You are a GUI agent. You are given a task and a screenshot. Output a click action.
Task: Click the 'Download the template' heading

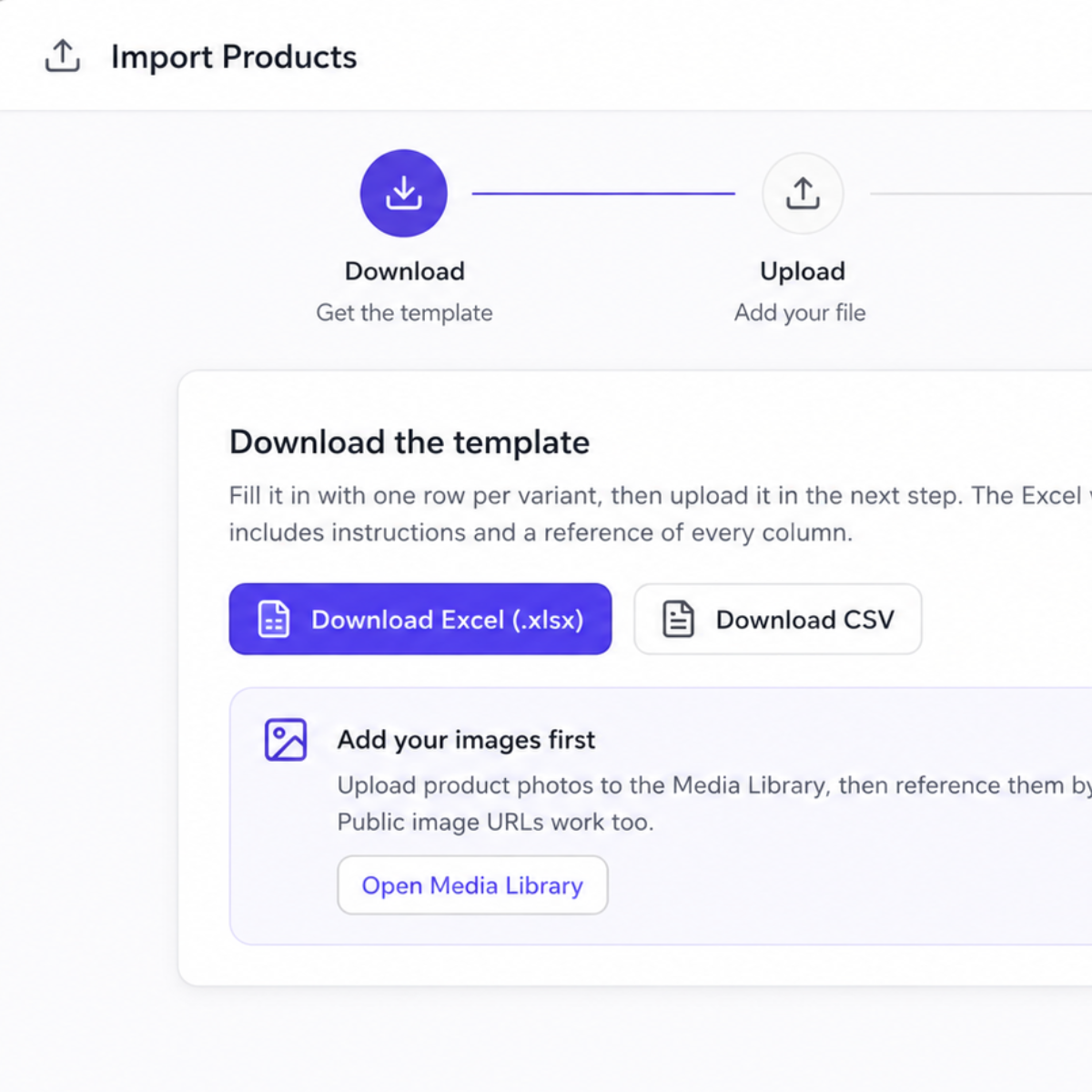[x=409, y=442]
